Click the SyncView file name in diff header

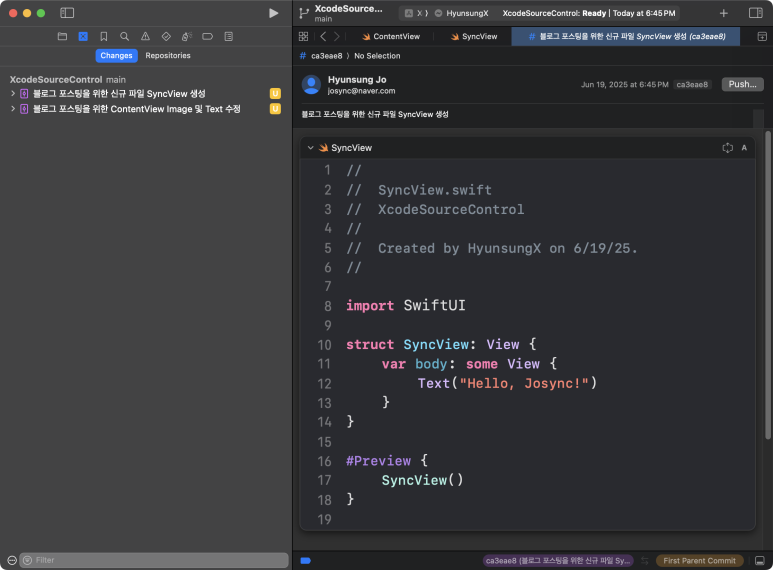351,148
